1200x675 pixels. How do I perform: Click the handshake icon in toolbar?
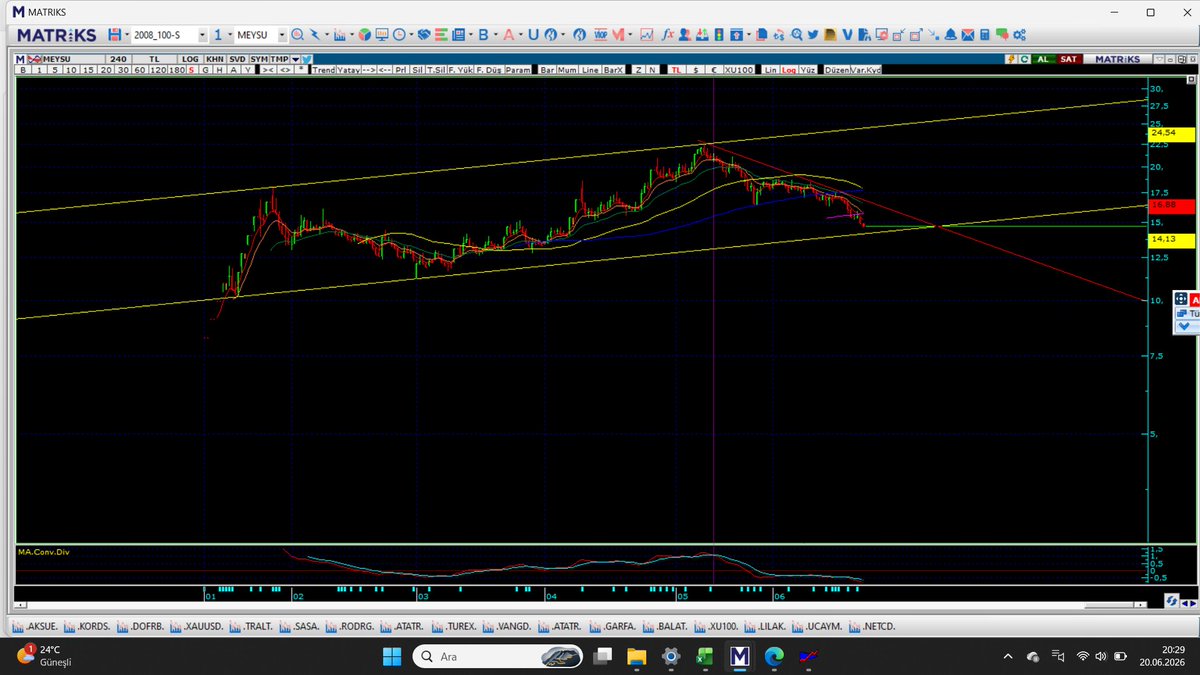(x=425, y=35)
